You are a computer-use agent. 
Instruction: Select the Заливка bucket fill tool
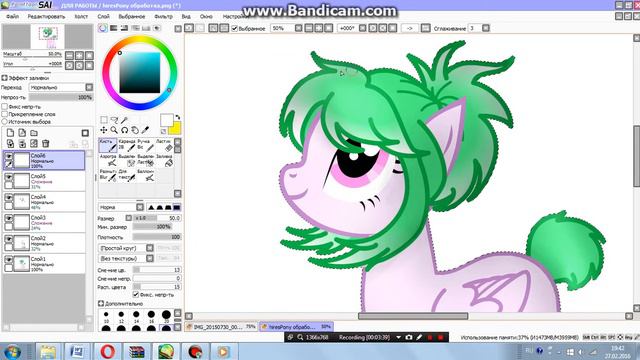coord(164,160)
